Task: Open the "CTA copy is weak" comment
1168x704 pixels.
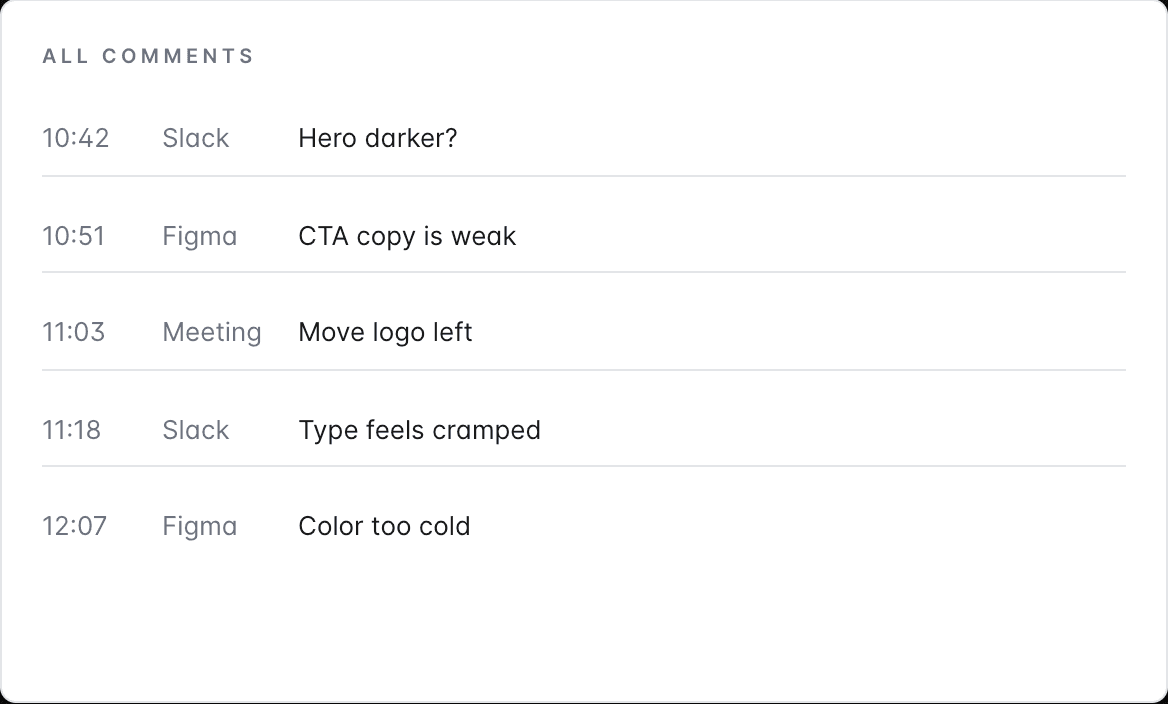Action: 407,236
